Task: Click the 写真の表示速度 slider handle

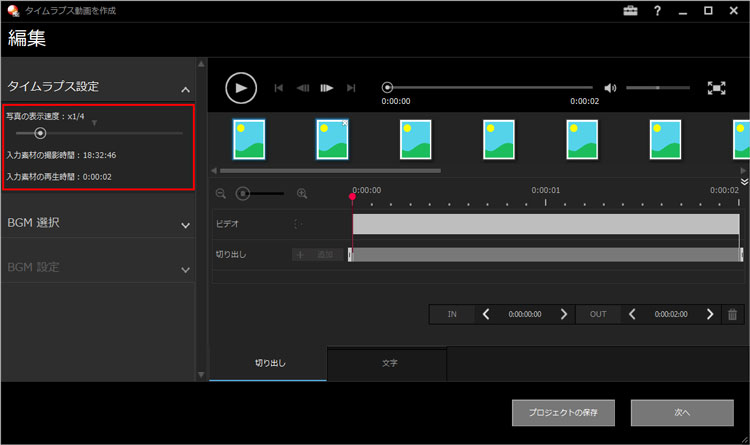Action: (x=40, y=133)
